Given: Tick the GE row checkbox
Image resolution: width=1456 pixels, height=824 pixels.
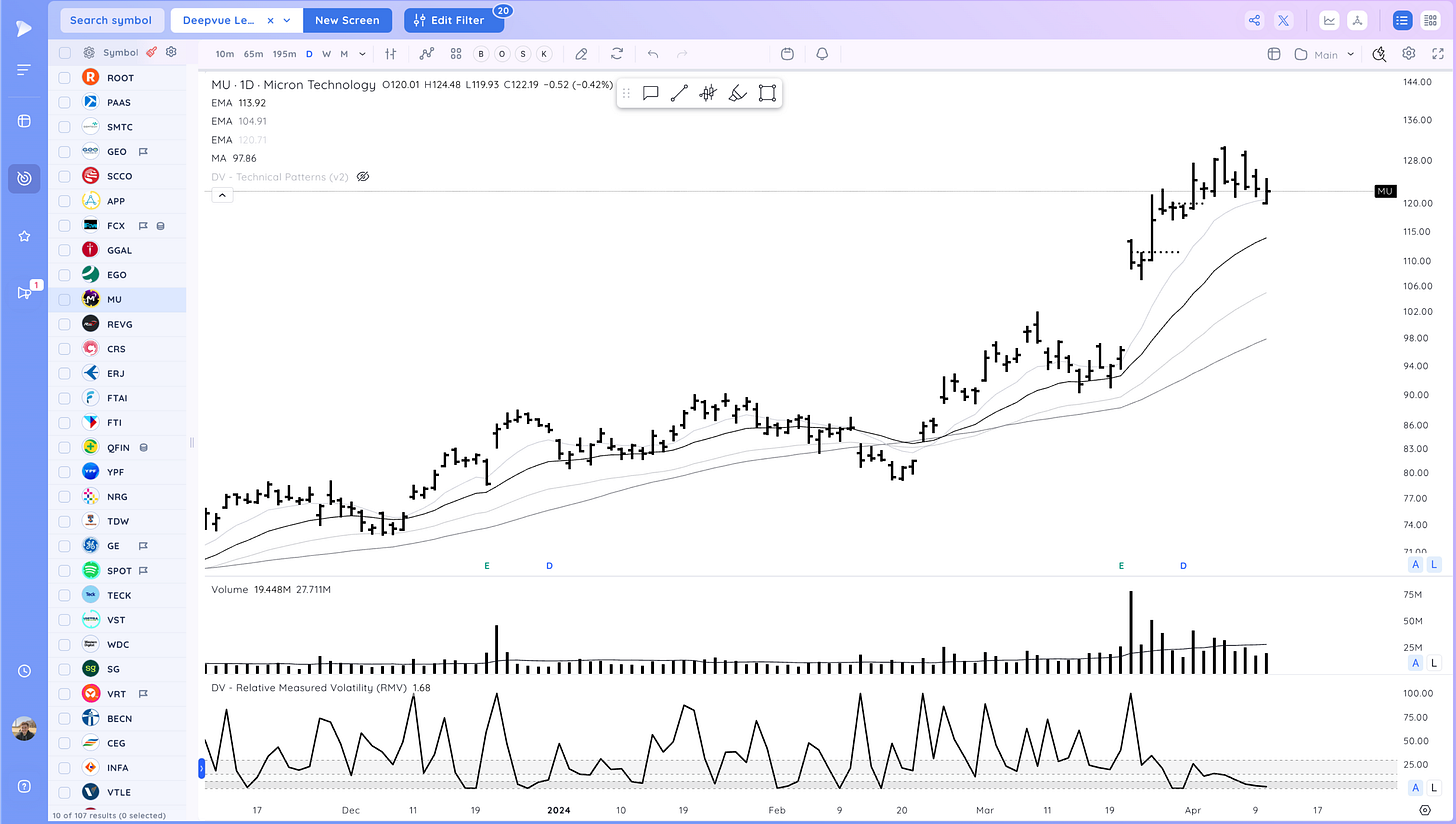Looking at the screenshot, I should click(64, 546).
